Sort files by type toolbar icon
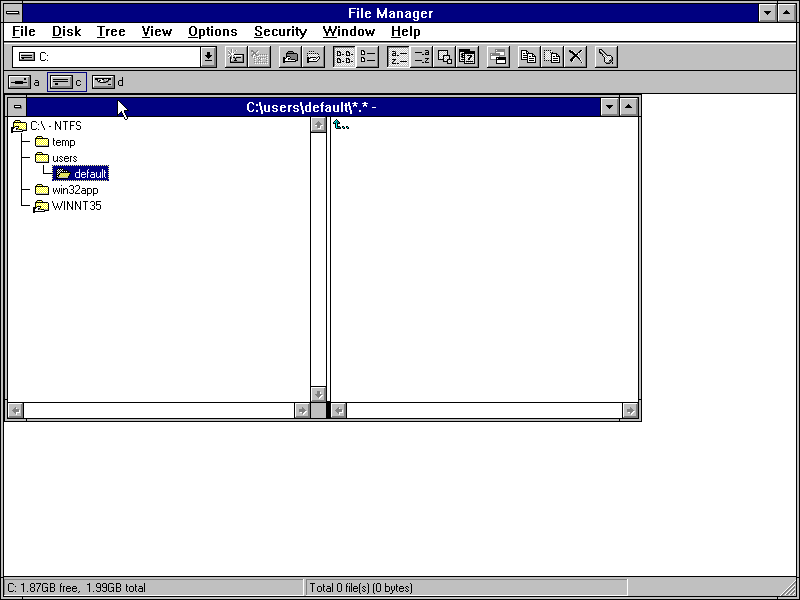 click(x=421, y=57)
